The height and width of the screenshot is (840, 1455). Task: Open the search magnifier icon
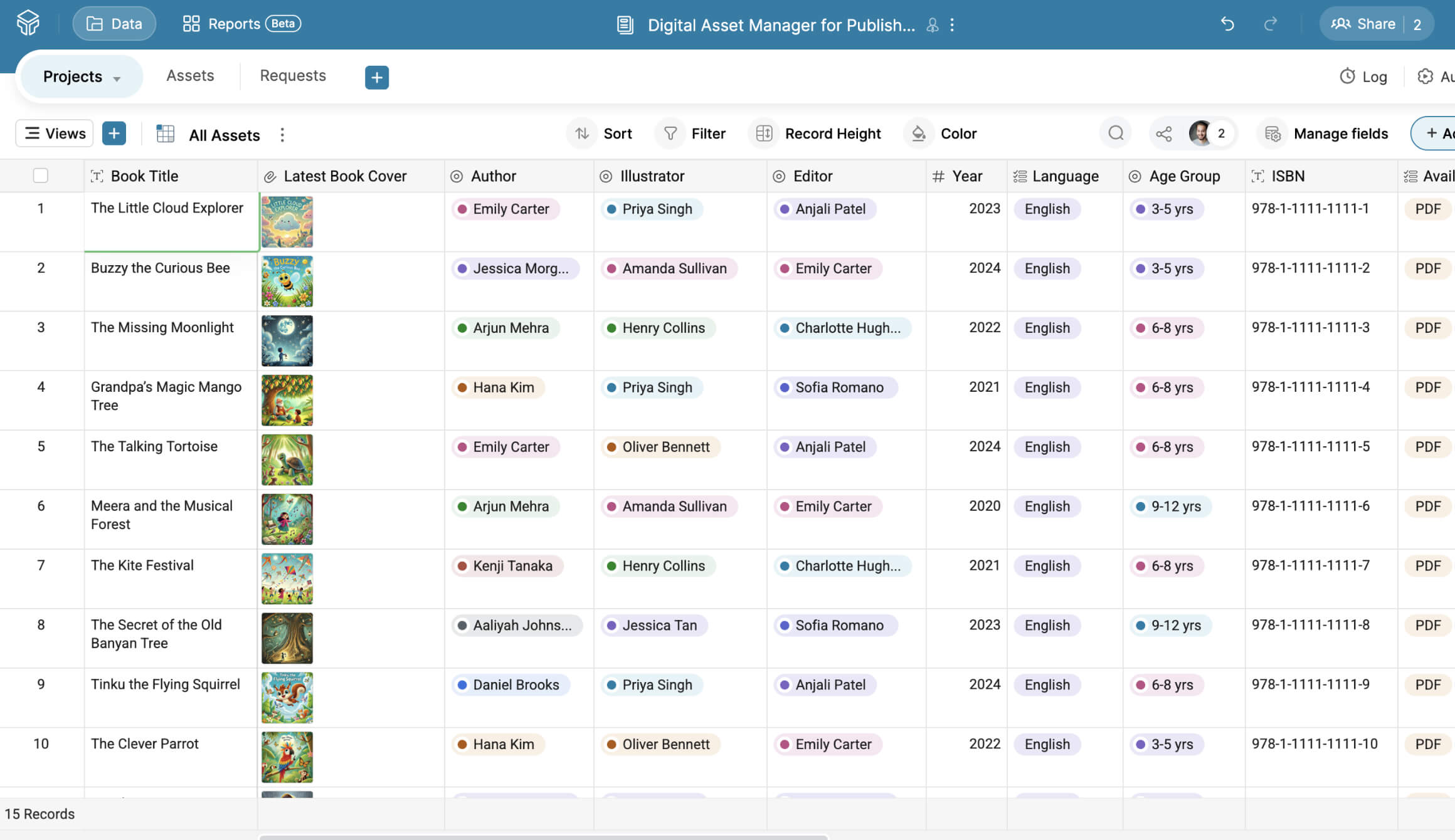pos(1116,133)
